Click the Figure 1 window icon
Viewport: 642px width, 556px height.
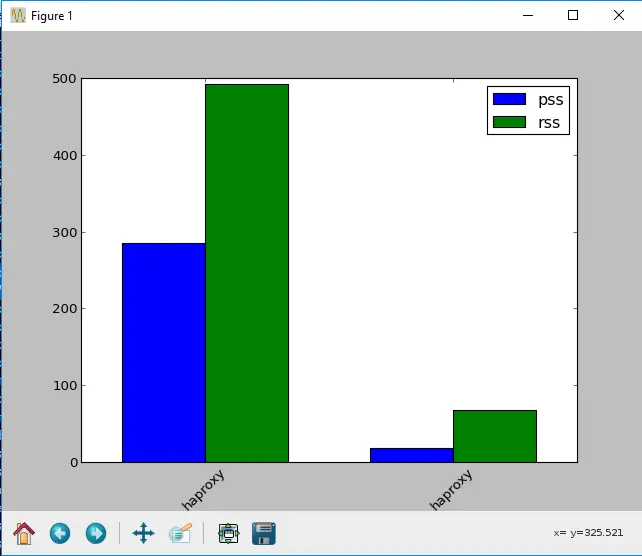point(17,16)
